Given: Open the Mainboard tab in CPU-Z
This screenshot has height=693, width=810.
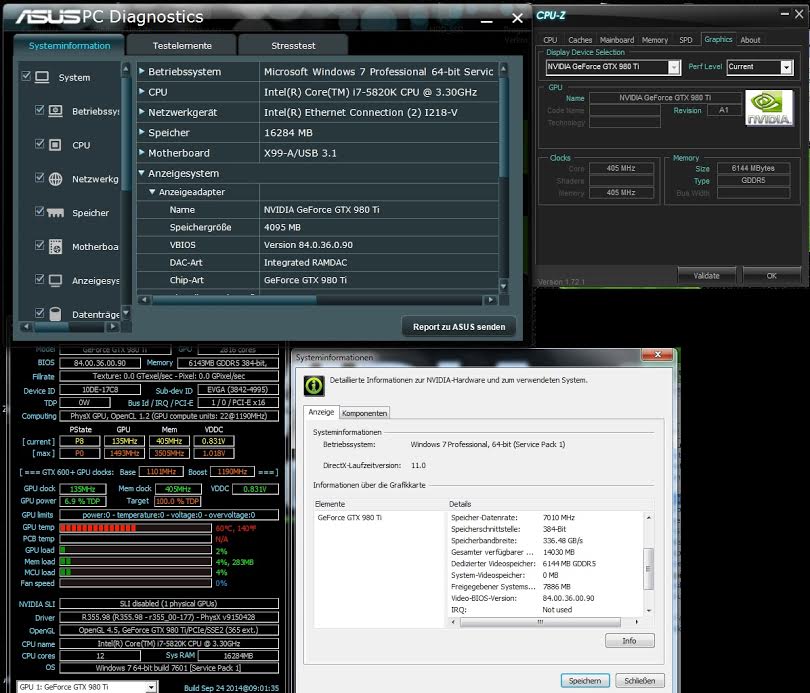Looking at the screenshot, I should click(617, 40).
